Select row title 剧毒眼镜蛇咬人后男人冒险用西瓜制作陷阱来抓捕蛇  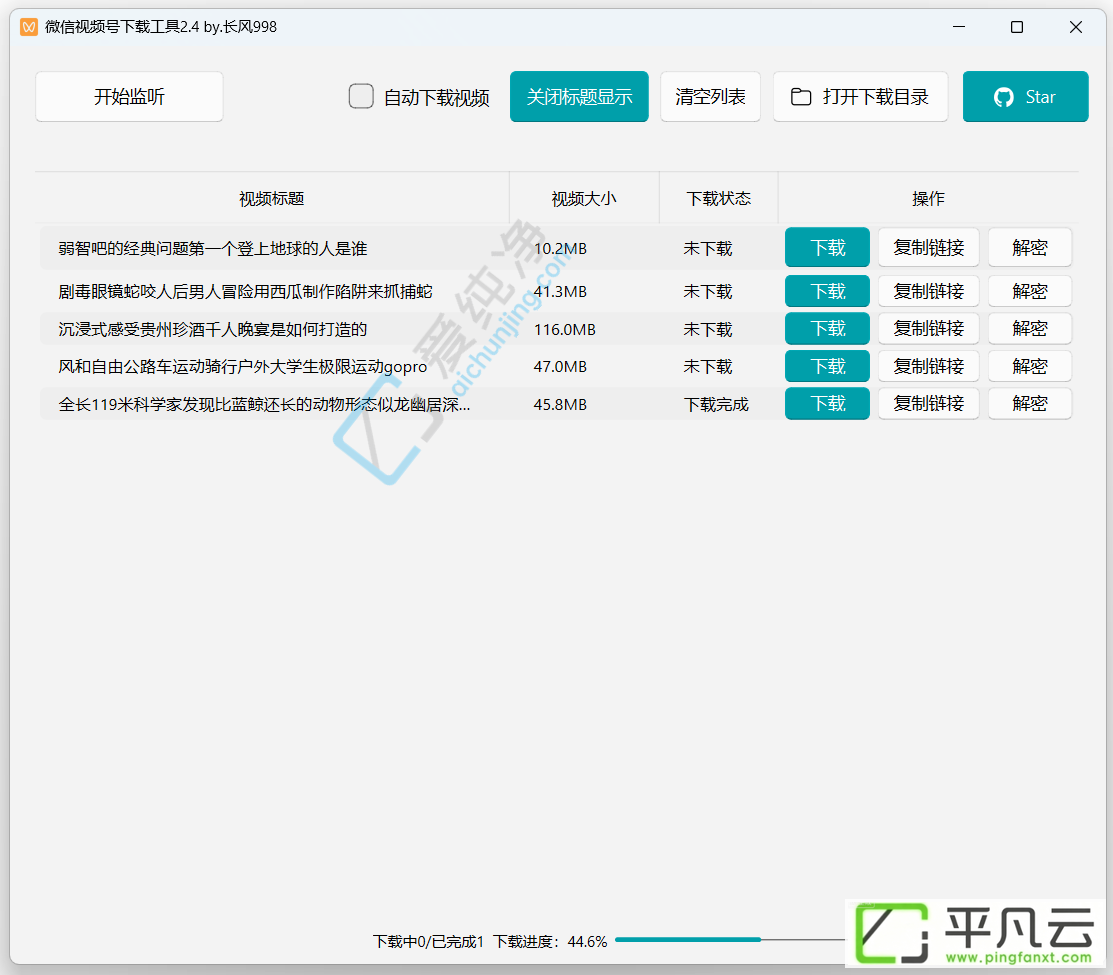pos(246,292)
